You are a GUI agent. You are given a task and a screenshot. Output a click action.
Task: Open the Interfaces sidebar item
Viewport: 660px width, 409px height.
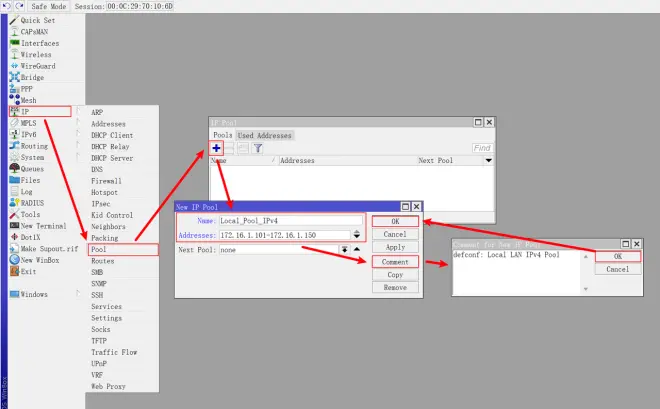point(40,43)
